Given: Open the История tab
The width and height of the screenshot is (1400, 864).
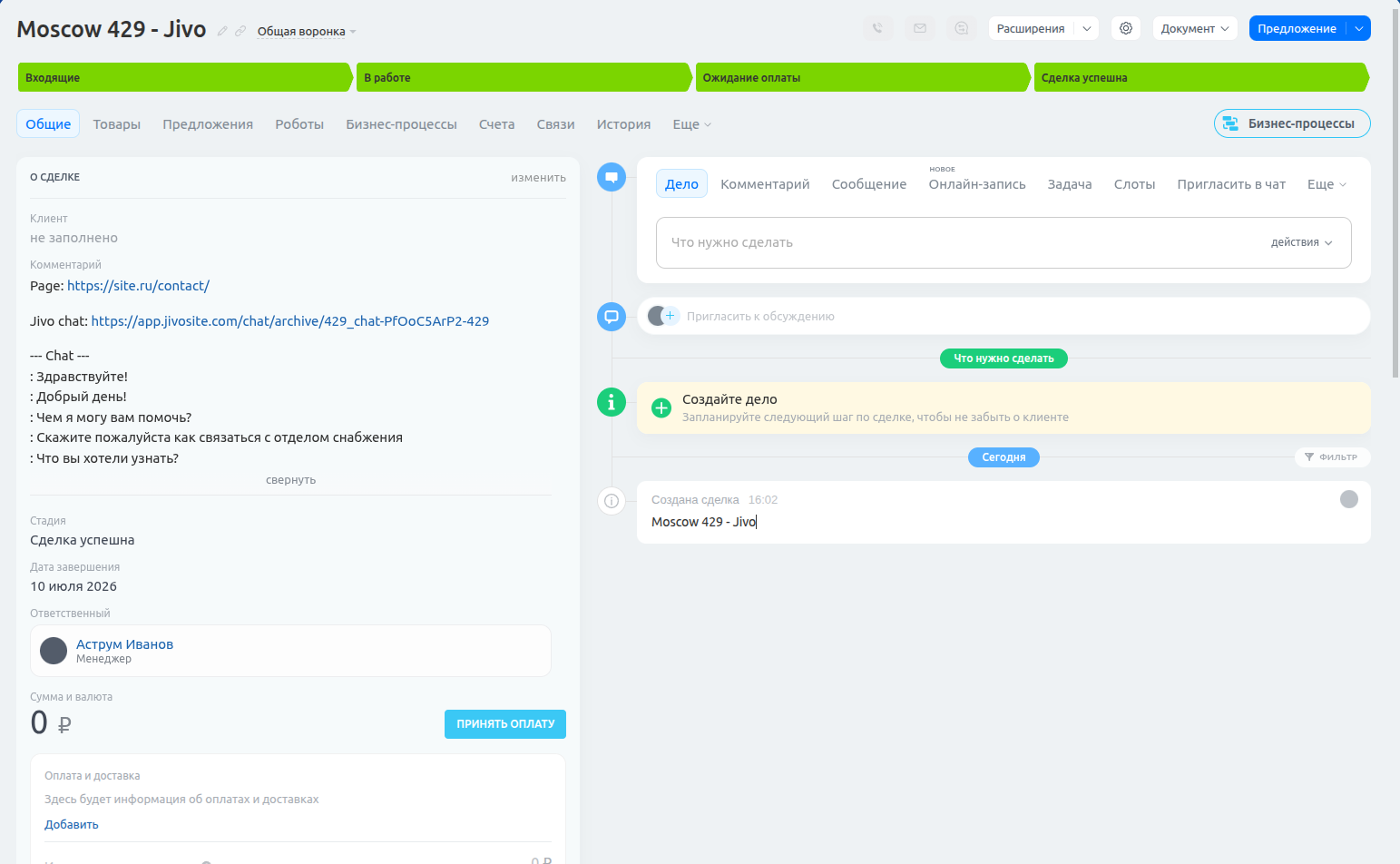Looking at the screenshot, I should coord(623,124).
